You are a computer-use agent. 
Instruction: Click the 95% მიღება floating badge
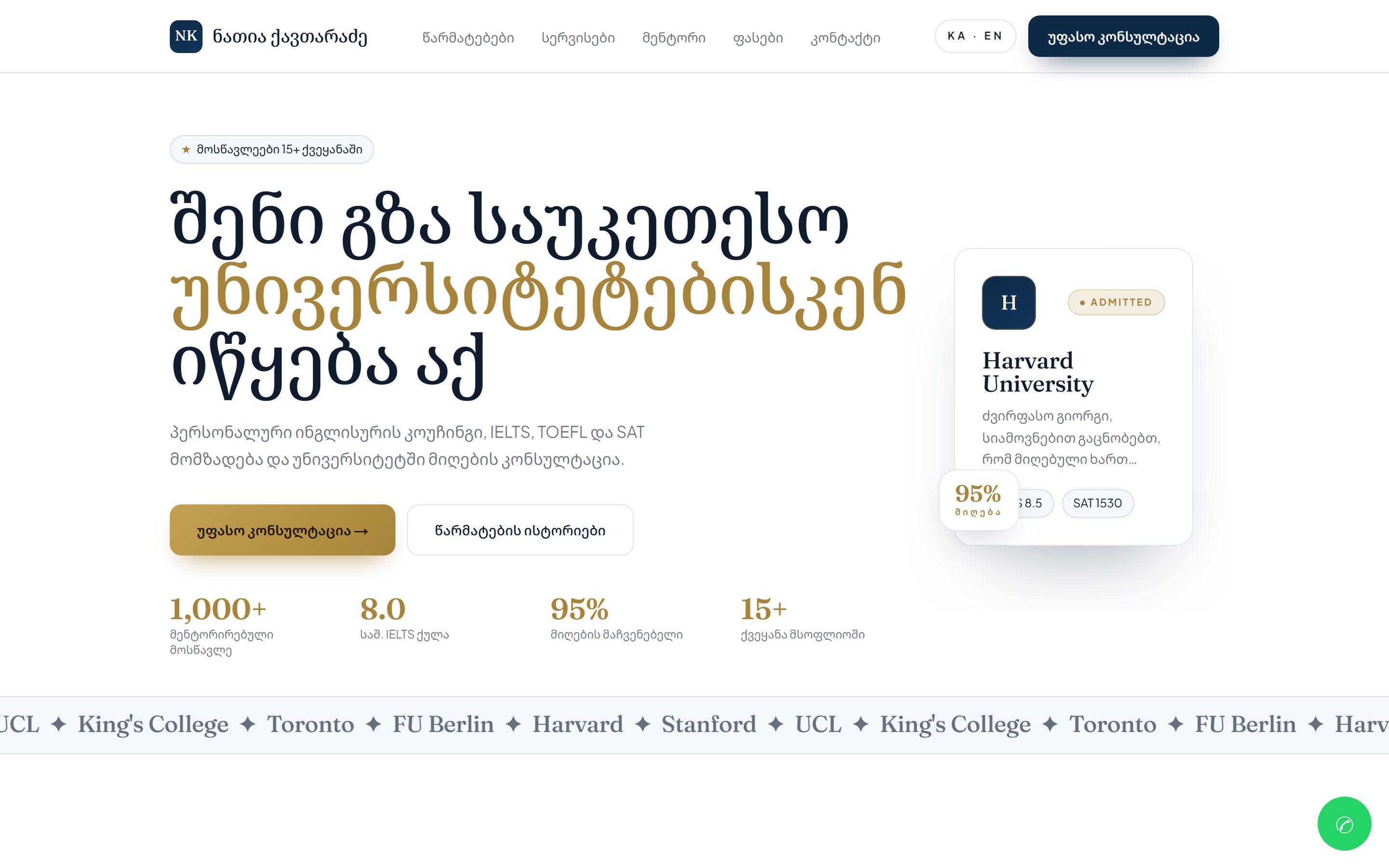pos(978,500)
